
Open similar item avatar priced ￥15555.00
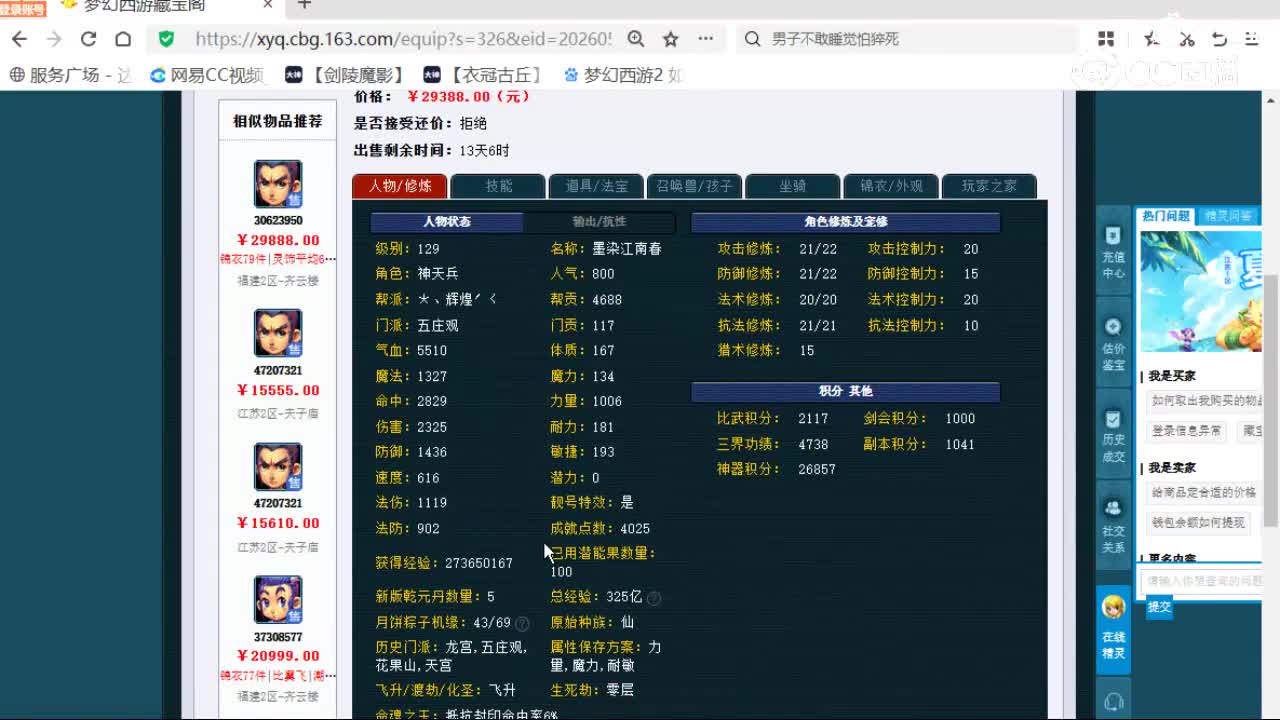pos(278,333)
